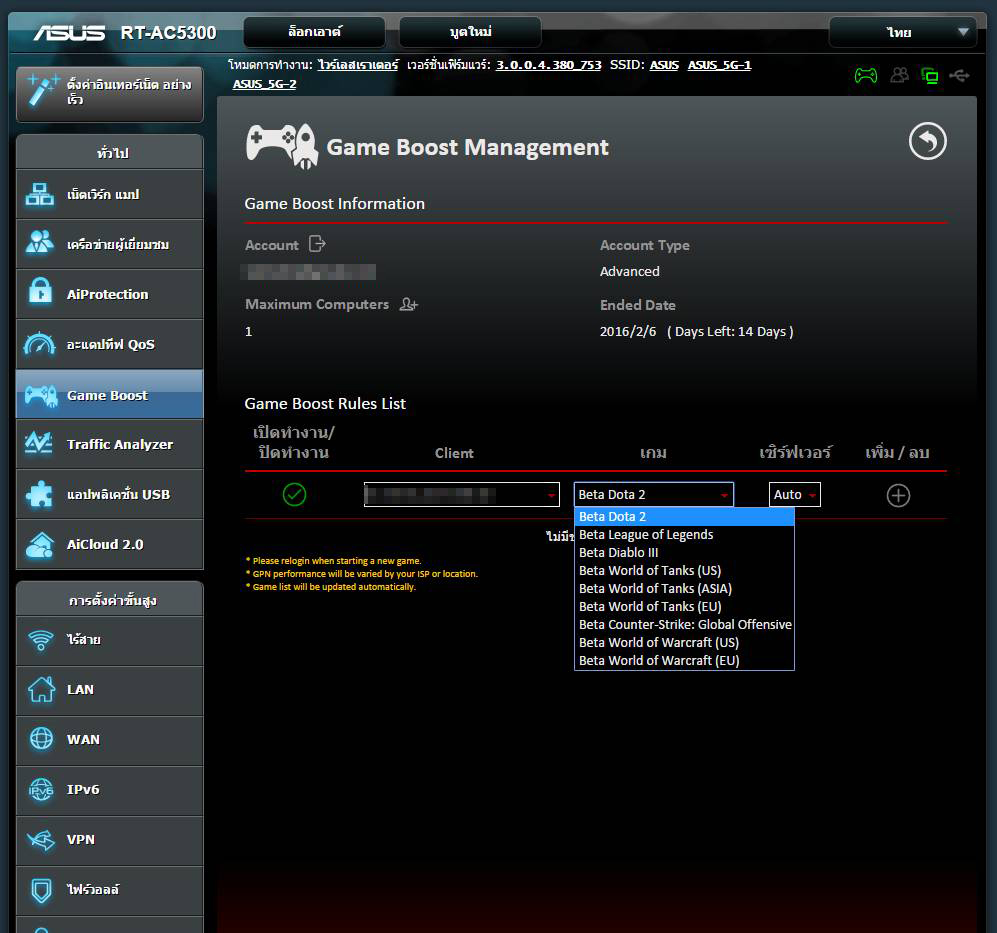Open the Auto server dropdown

(794, 495)
